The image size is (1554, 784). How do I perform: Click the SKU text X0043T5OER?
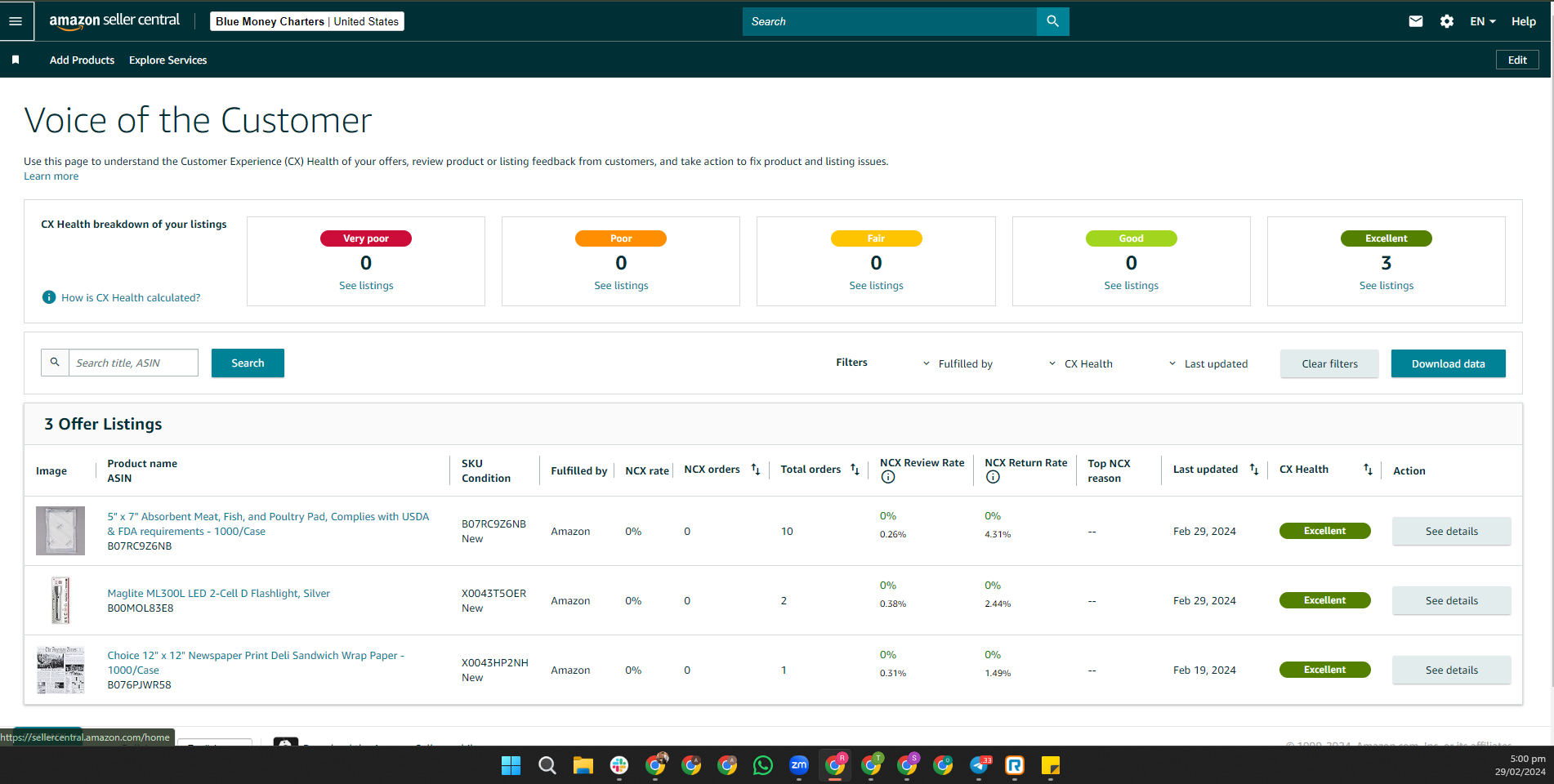493,593
